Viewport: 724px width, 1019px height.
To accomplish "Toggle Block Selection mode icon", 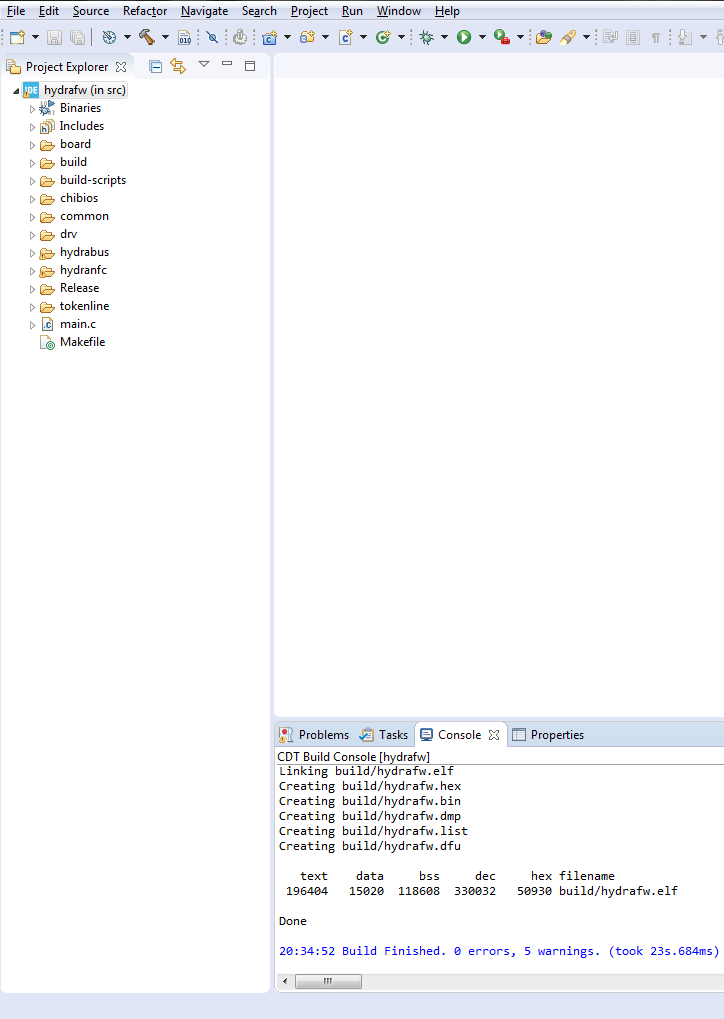I will pos(633,37).
